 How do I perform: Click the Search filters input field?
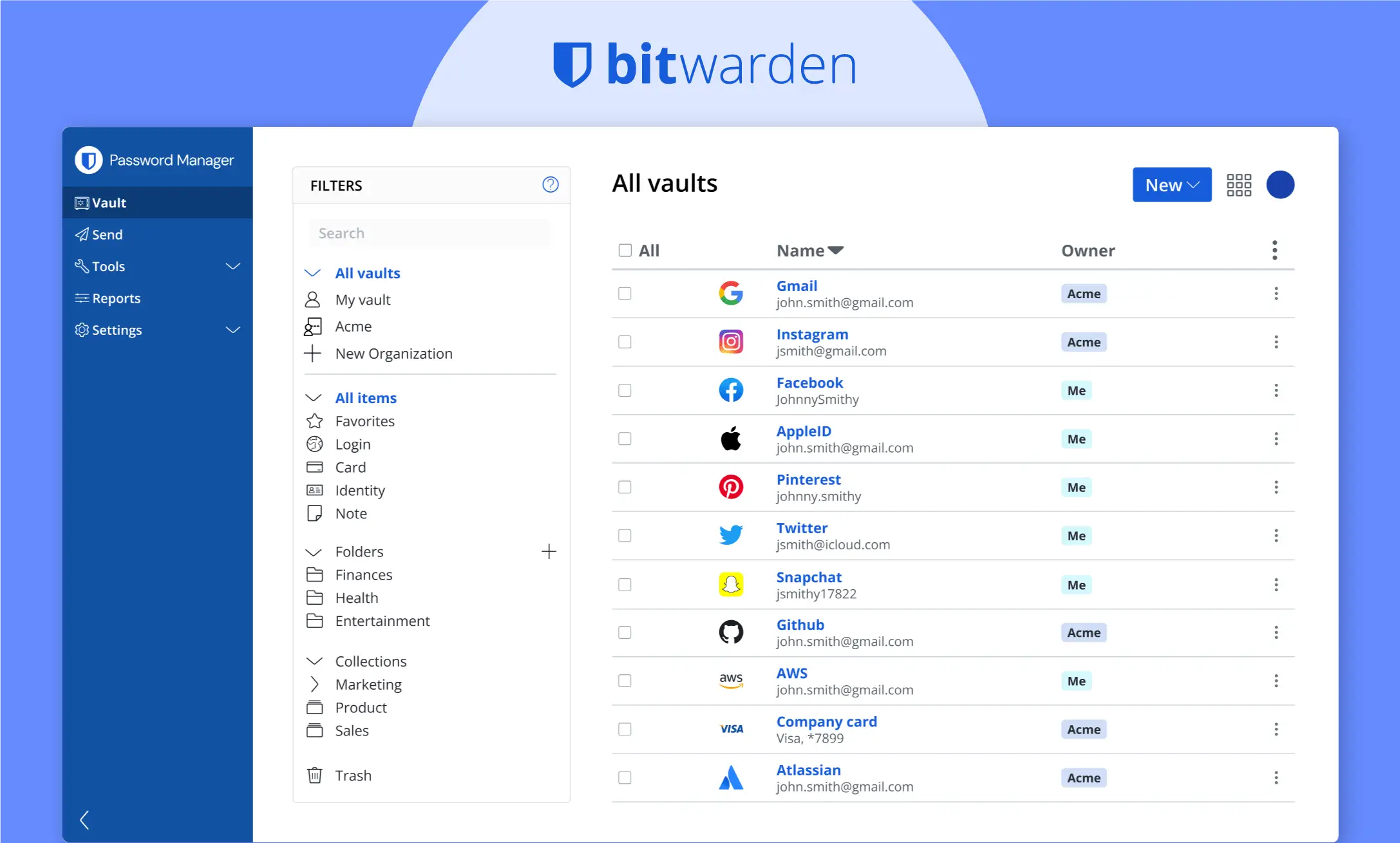[x=430, y=232]
